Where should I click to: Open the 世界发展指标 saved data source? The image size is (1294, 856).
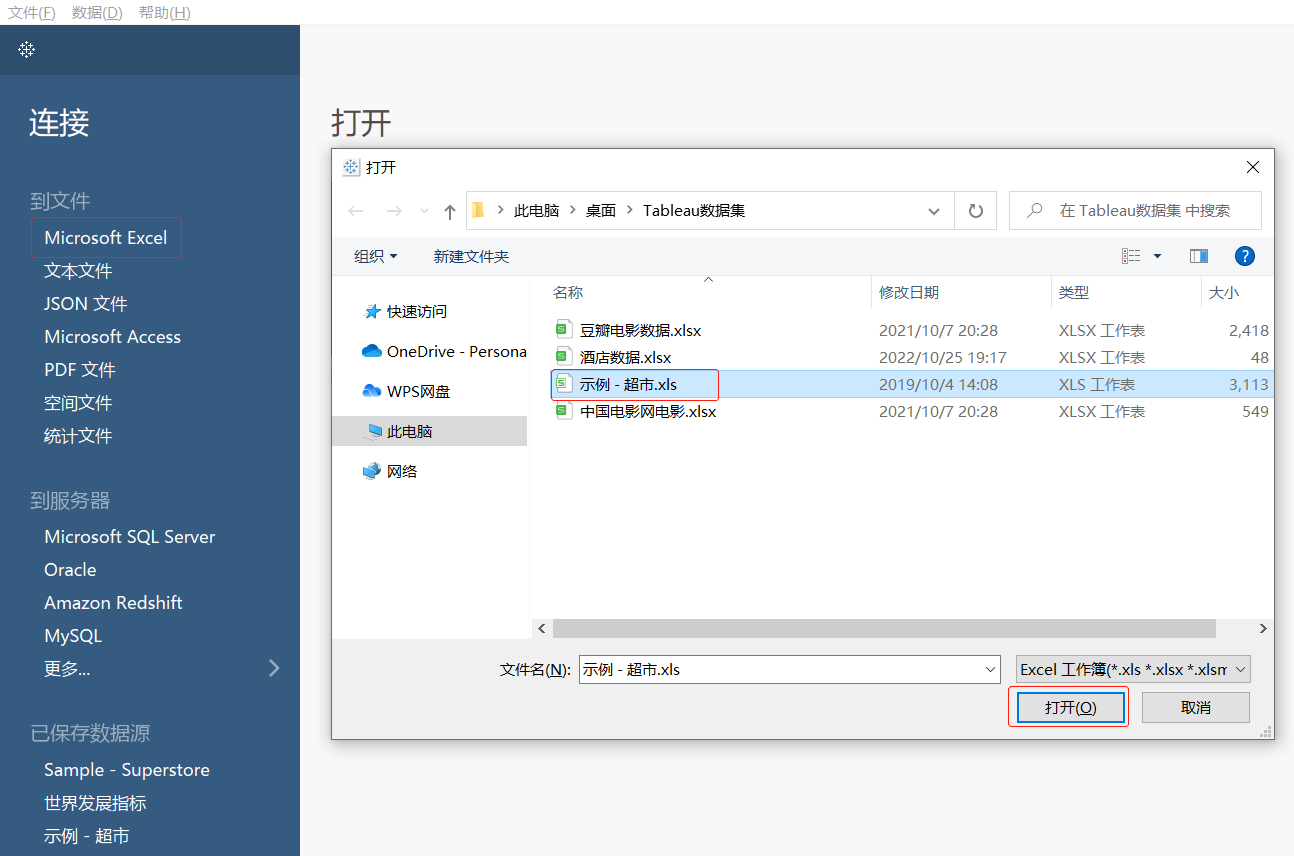click(95, 803)
